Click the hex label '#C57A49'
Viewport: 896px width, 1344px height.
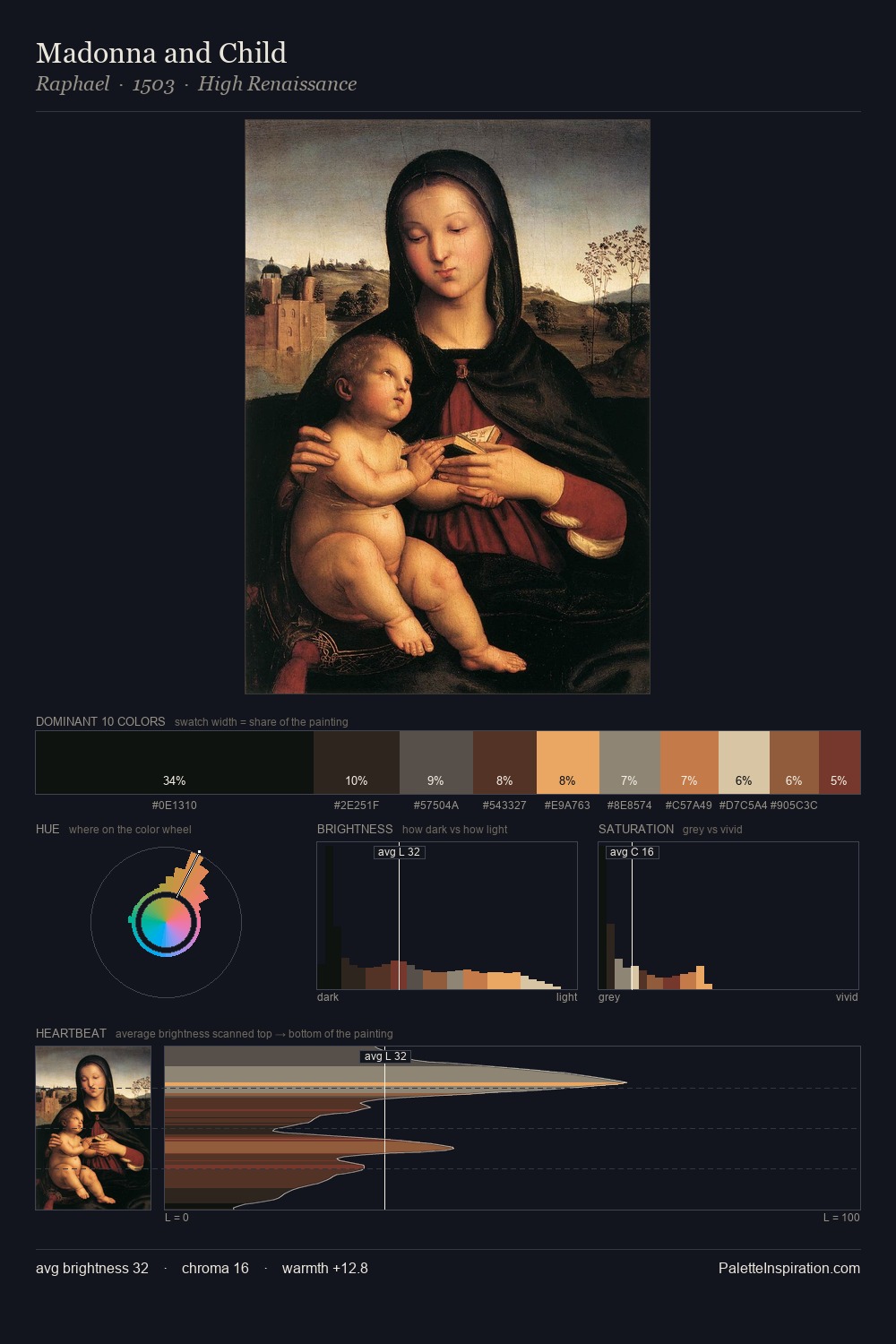coord(689,805)
